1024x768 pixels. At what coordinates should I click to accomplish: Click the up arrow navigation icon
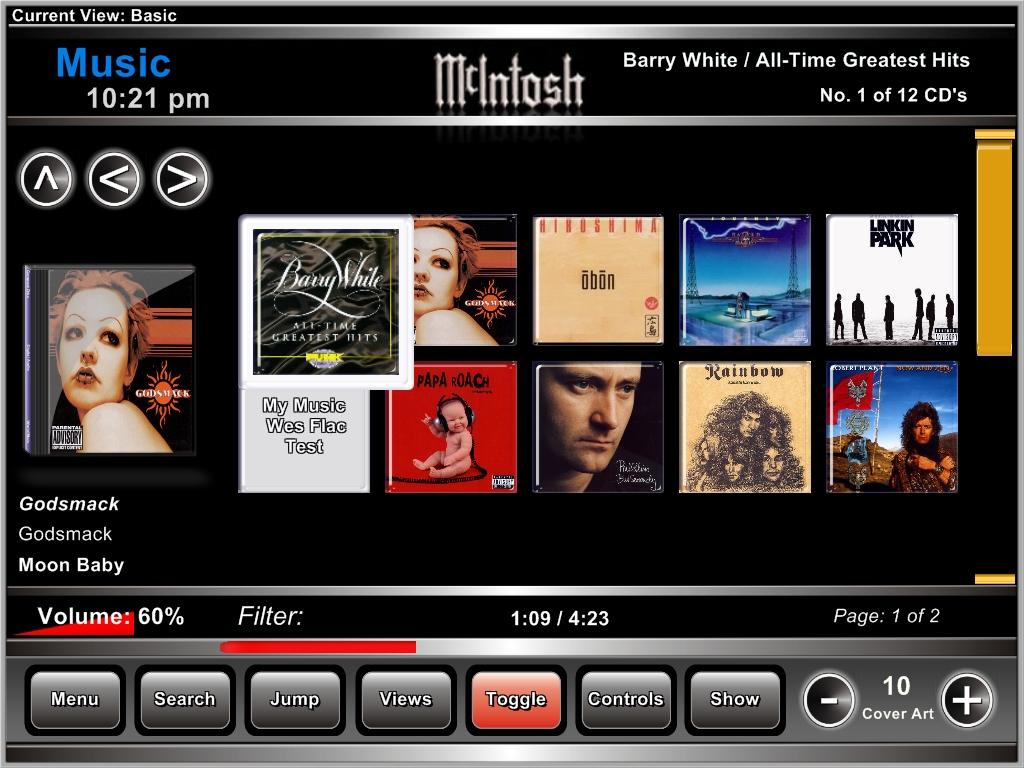click(x=46, y=179)
